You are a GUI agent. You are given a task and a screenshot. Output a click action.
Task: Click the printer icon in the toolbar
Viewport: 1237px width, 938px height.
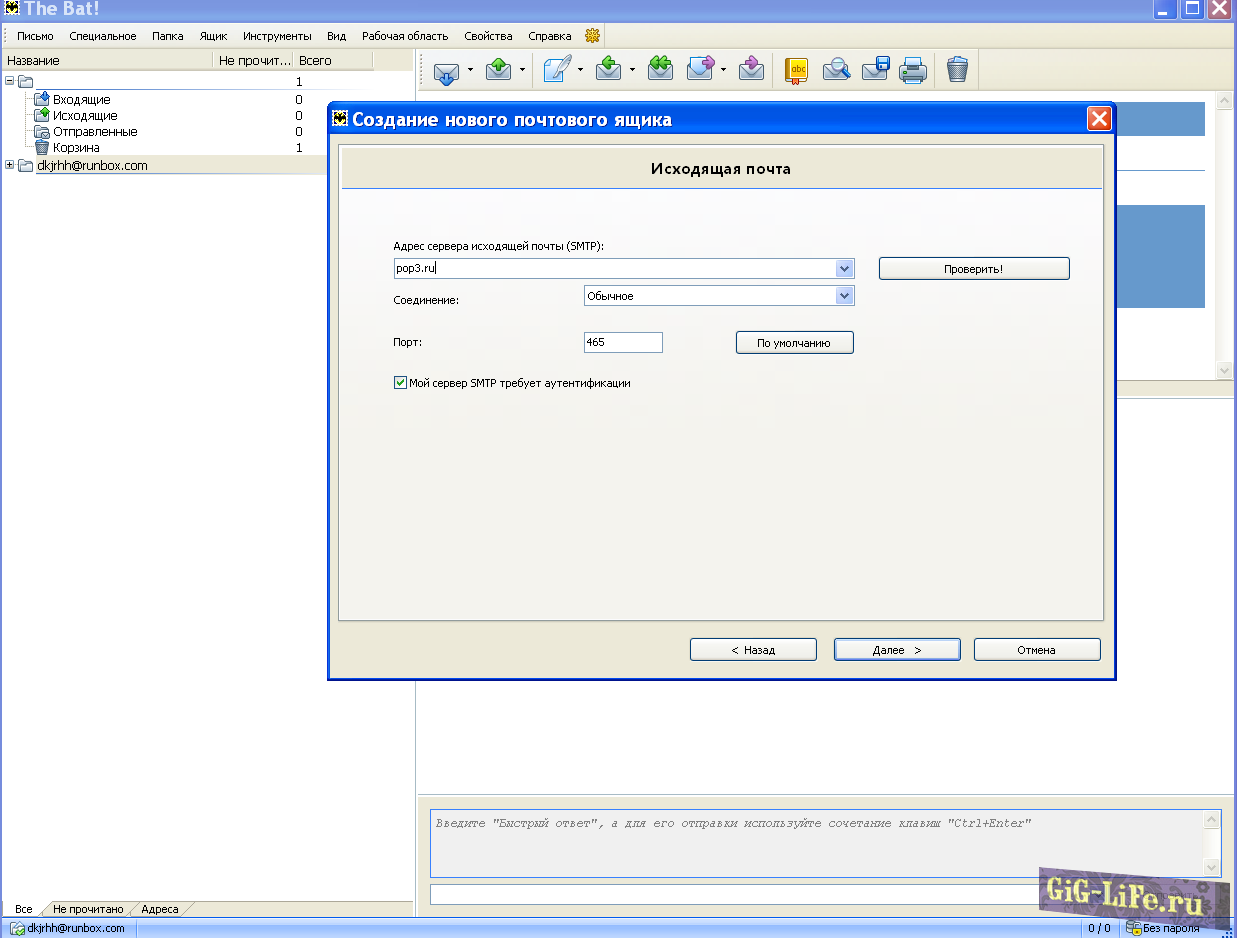point(913,70)
